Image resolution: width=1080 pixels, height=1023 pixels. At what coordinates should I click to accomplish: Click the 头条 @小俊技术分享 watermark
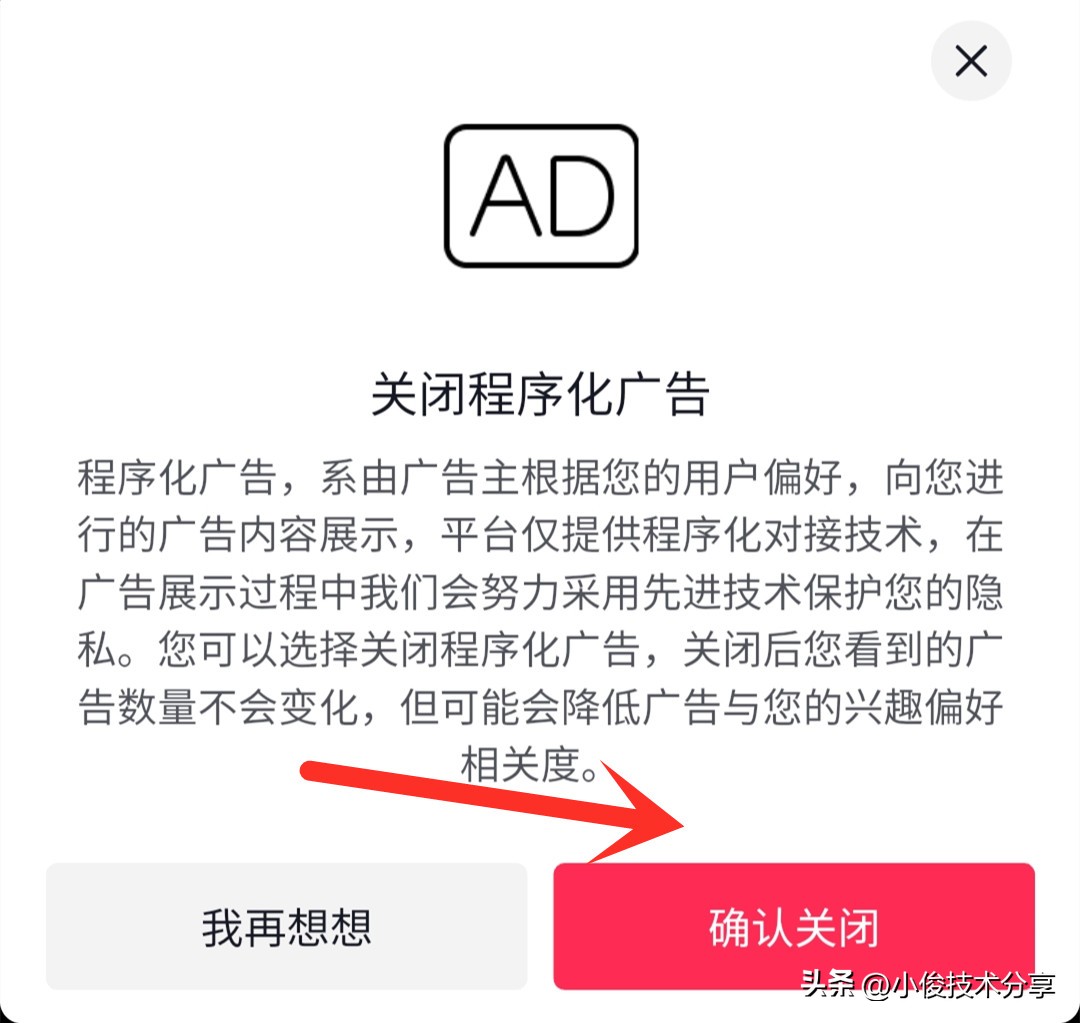(928, 984)
